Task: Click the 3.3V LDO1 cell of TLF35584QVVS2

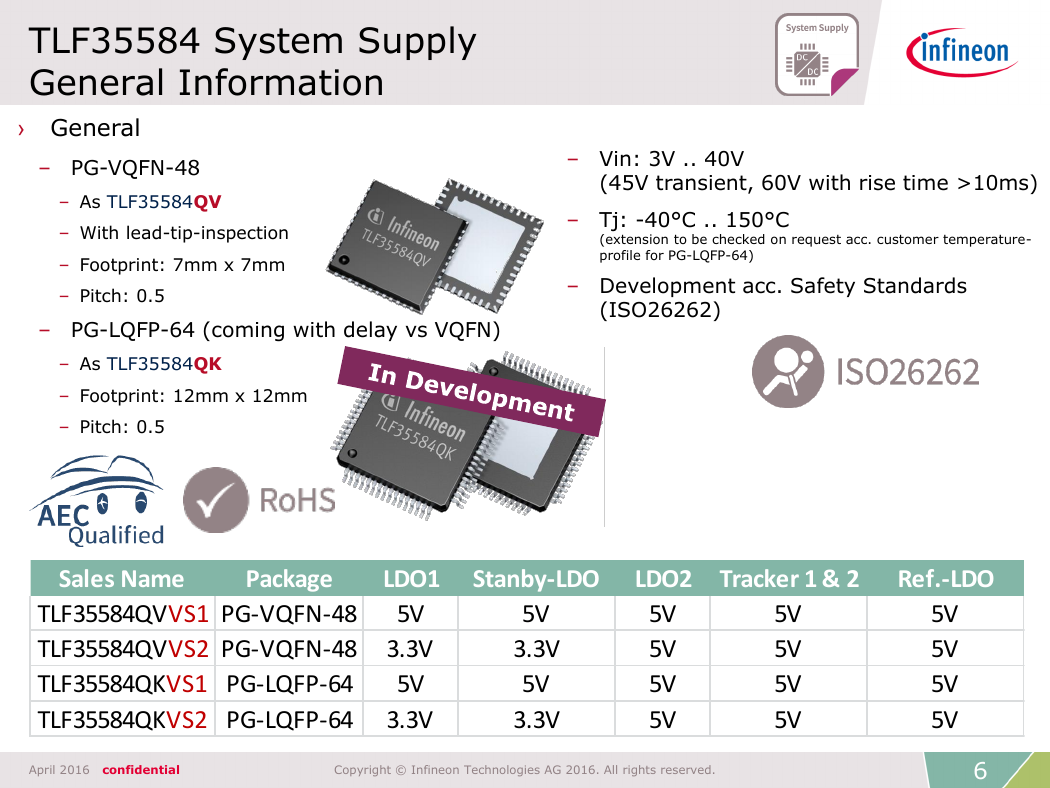Action: click(x=410, y=649)
